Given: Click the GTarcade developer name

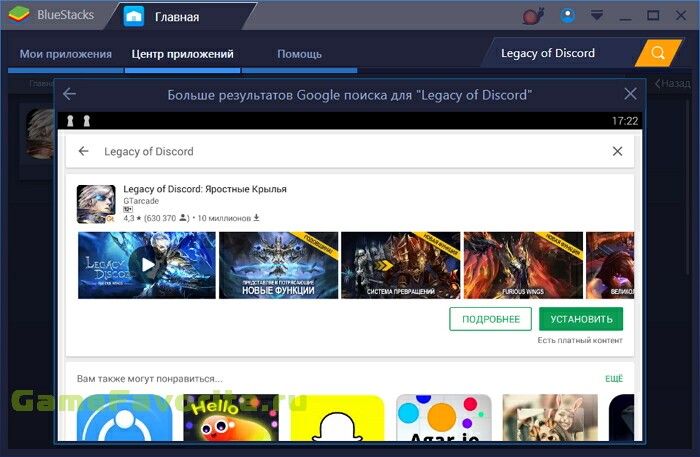Looking at the screenshot, I should (141, 201).
